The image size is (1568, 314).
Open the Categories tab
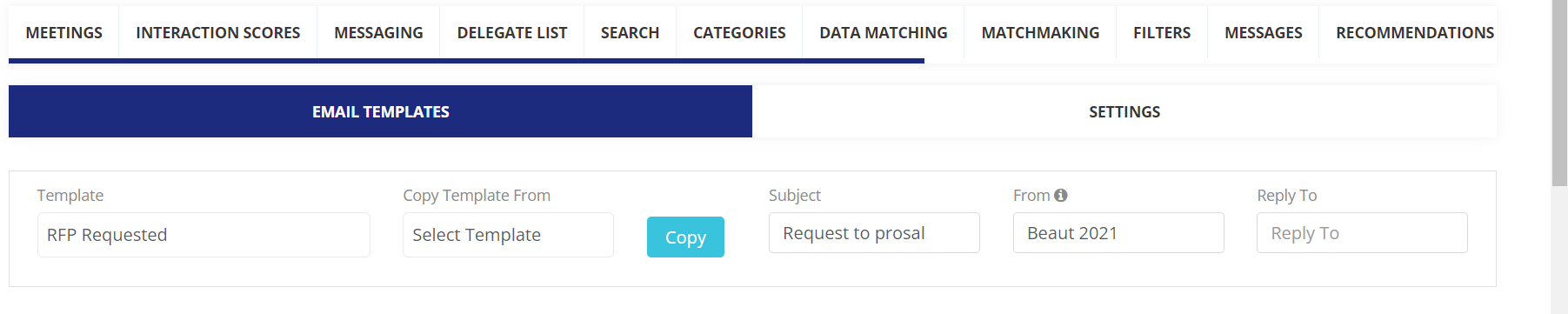click(x=739, y=33)
